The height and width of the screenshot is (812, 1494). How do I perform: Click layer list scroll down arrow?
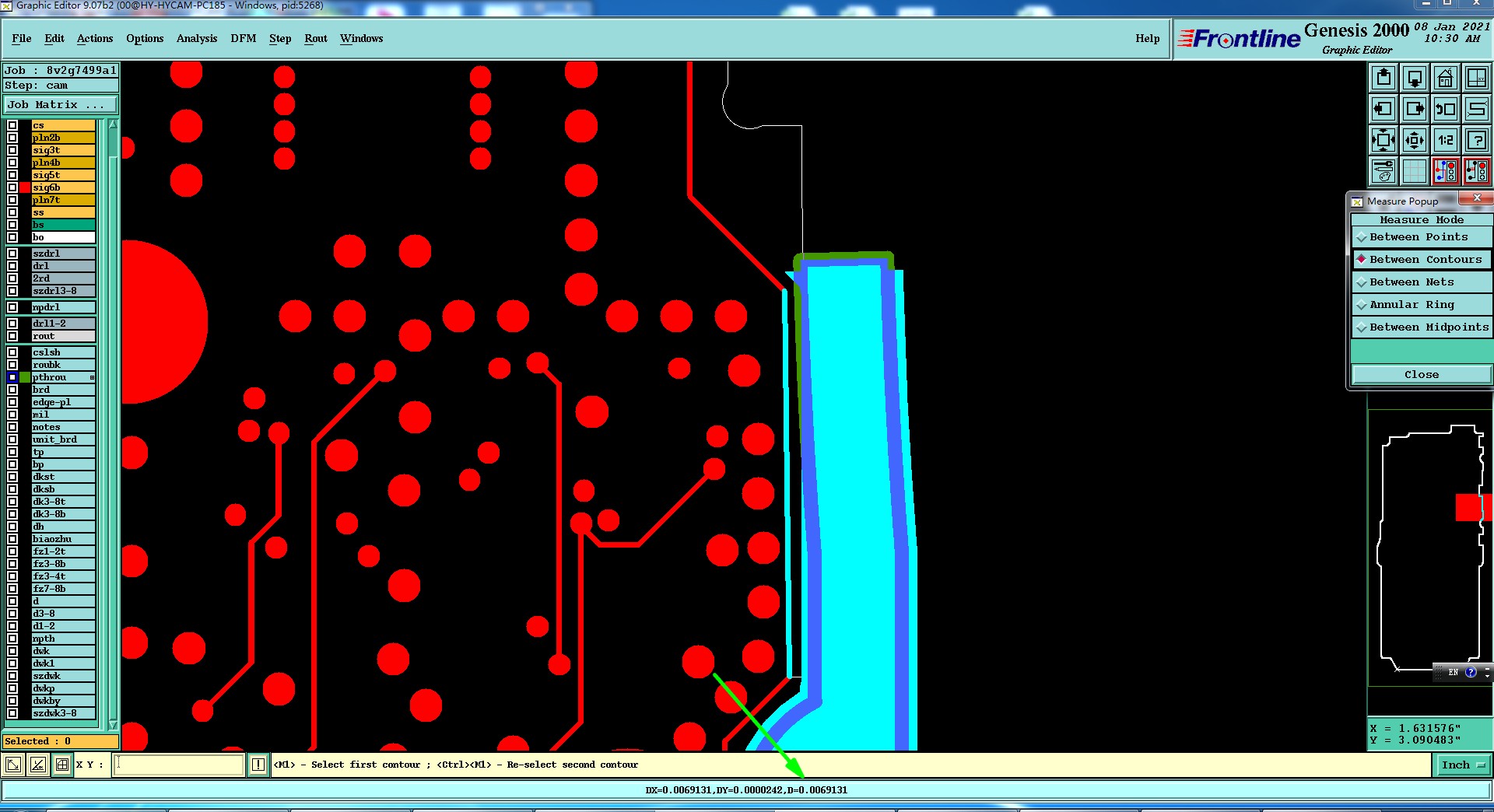[x=113, y=724]
